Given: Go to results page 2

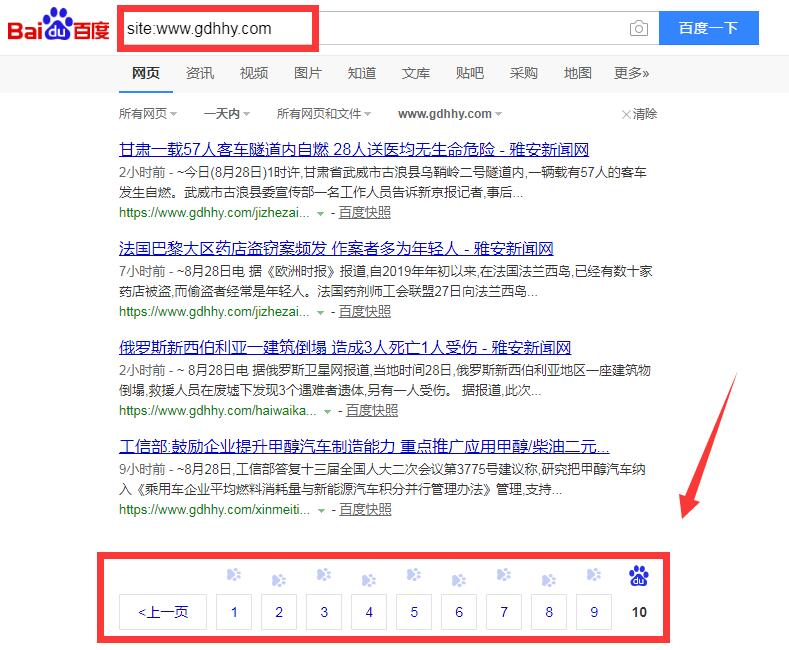Looking at the screenshot, I should [279, 612].
